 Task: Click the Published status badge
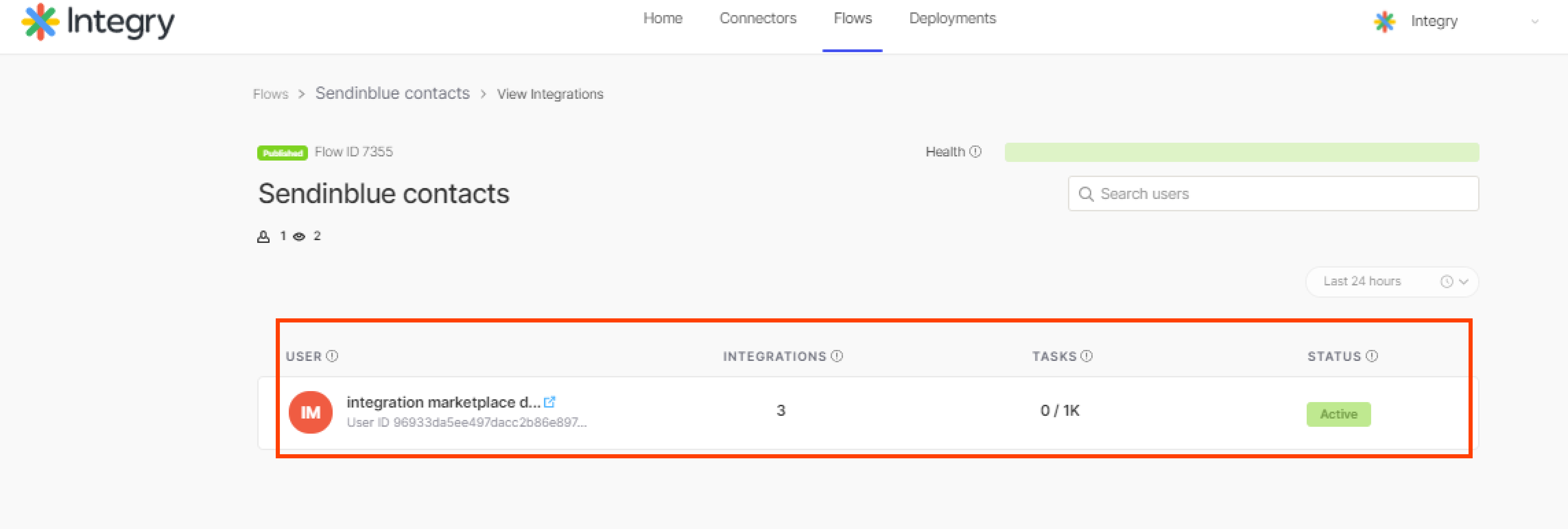pyautogui.click(x=283, y=153)
